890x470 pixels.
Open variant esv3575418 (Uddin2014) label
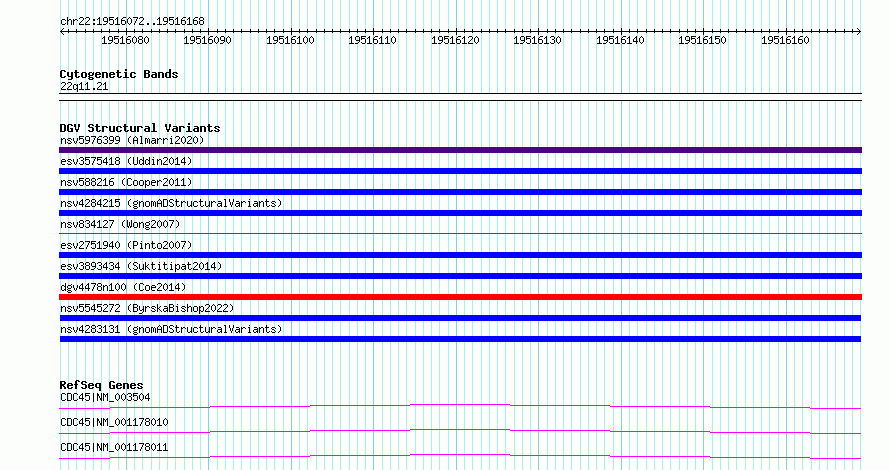[126, 161]
